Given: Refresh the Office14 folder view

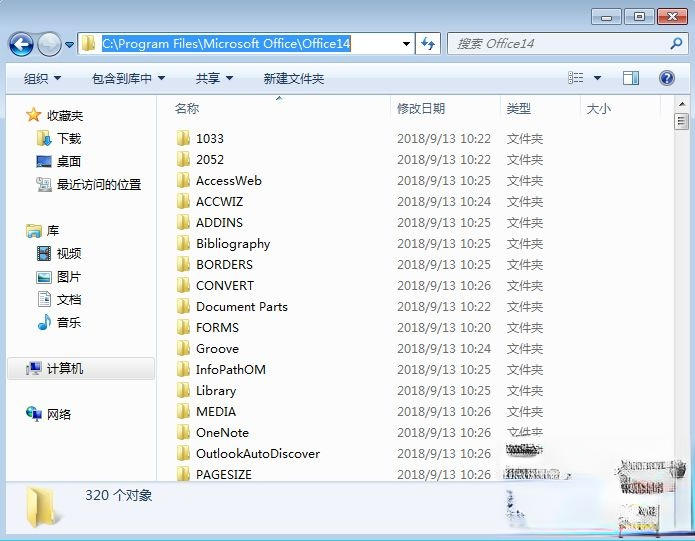Looking at the screenshot, I should (x=428, y=43).
